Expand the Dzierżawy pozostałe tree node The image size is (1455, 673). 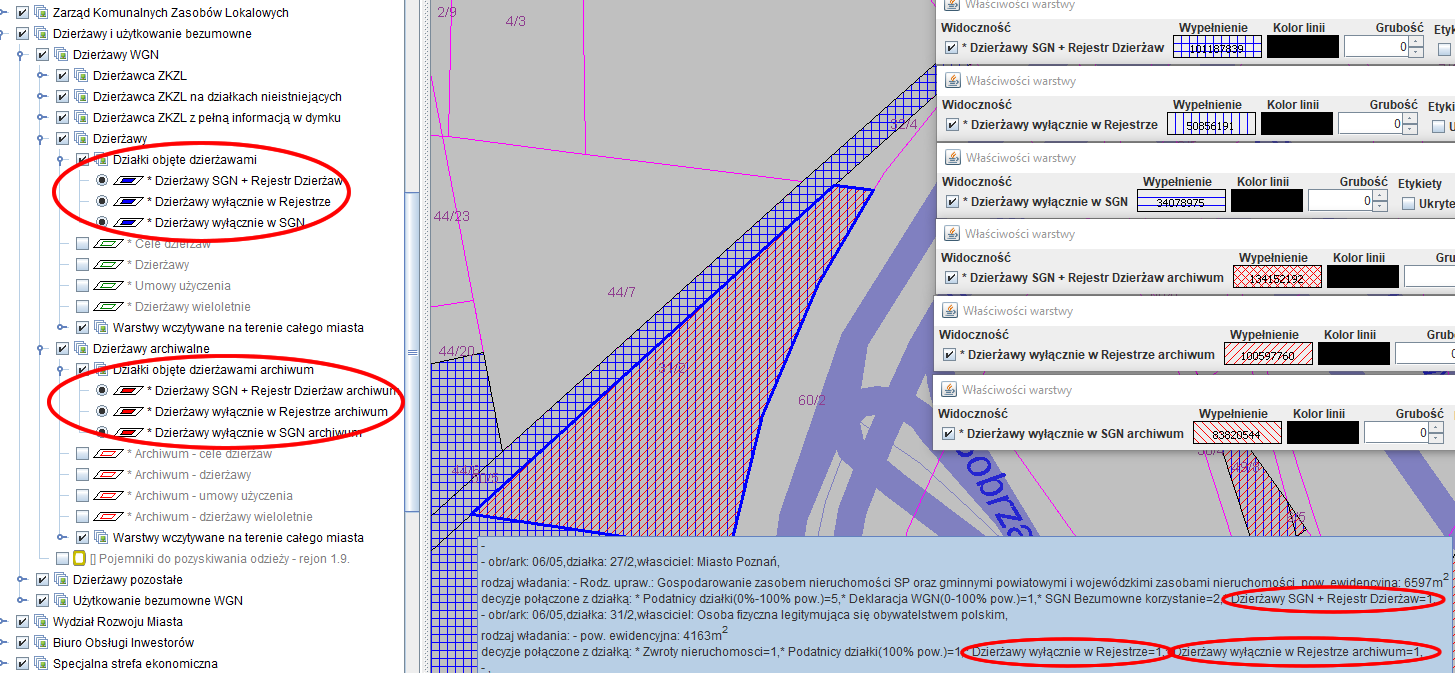pyautogui.click(x=23, y=580)
